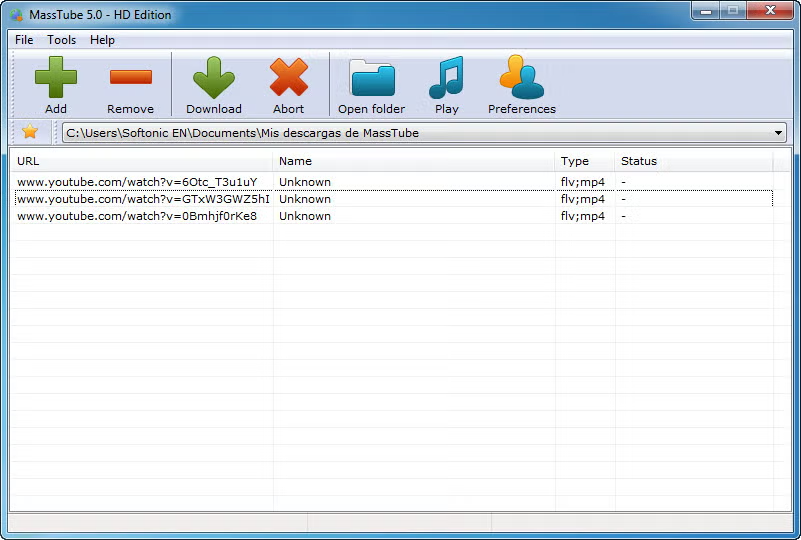Click the Status column header
The width and height of the screenshot is (801, 540).
(x=694, y=161)
